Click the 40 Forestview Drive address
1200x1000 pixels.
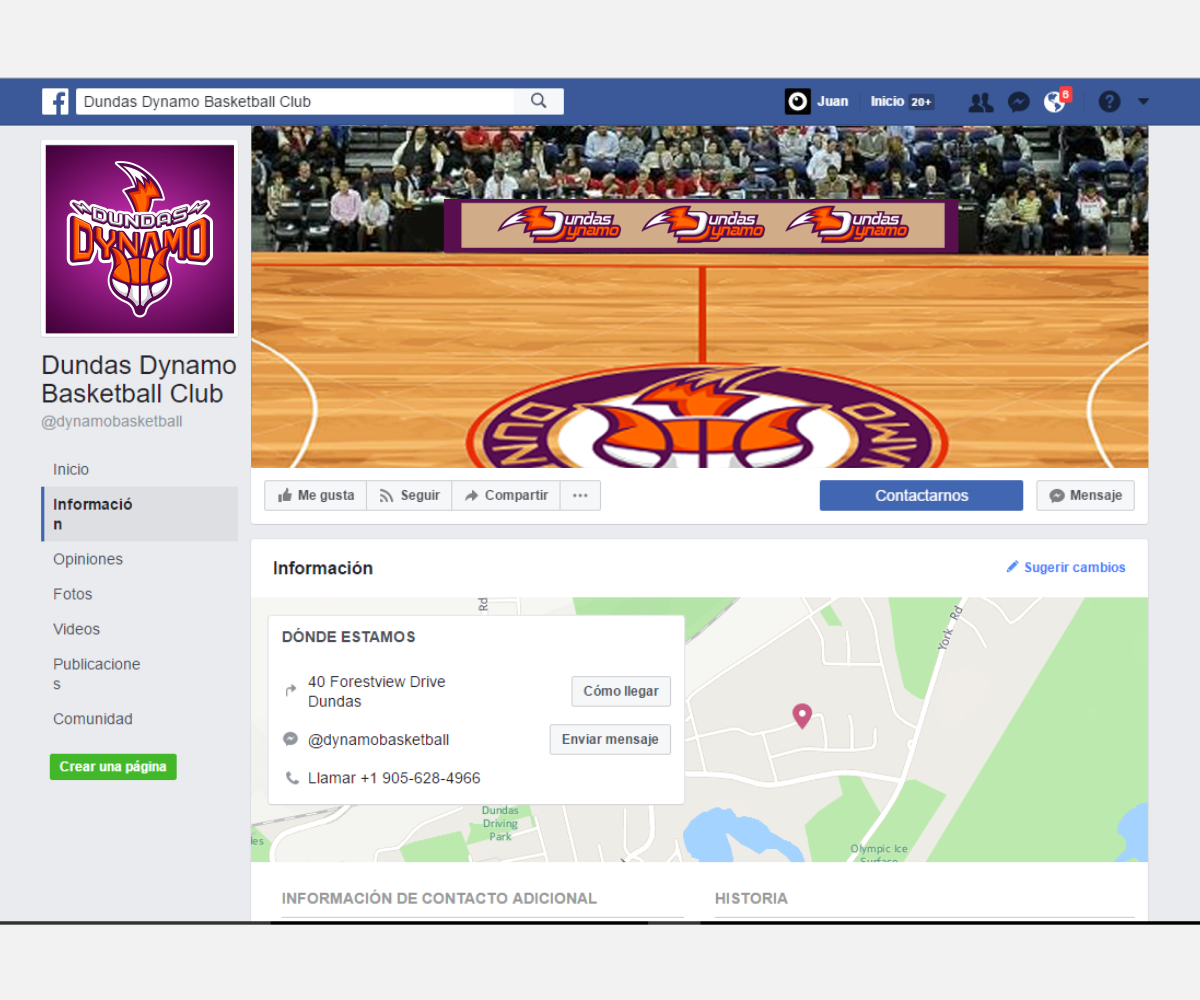(377, 692)
